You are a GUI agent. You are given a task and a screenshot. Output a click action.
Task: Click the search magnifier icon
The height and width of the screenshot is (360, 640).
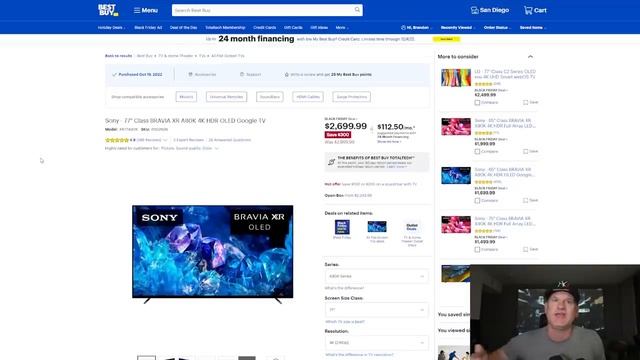[358, 10]
